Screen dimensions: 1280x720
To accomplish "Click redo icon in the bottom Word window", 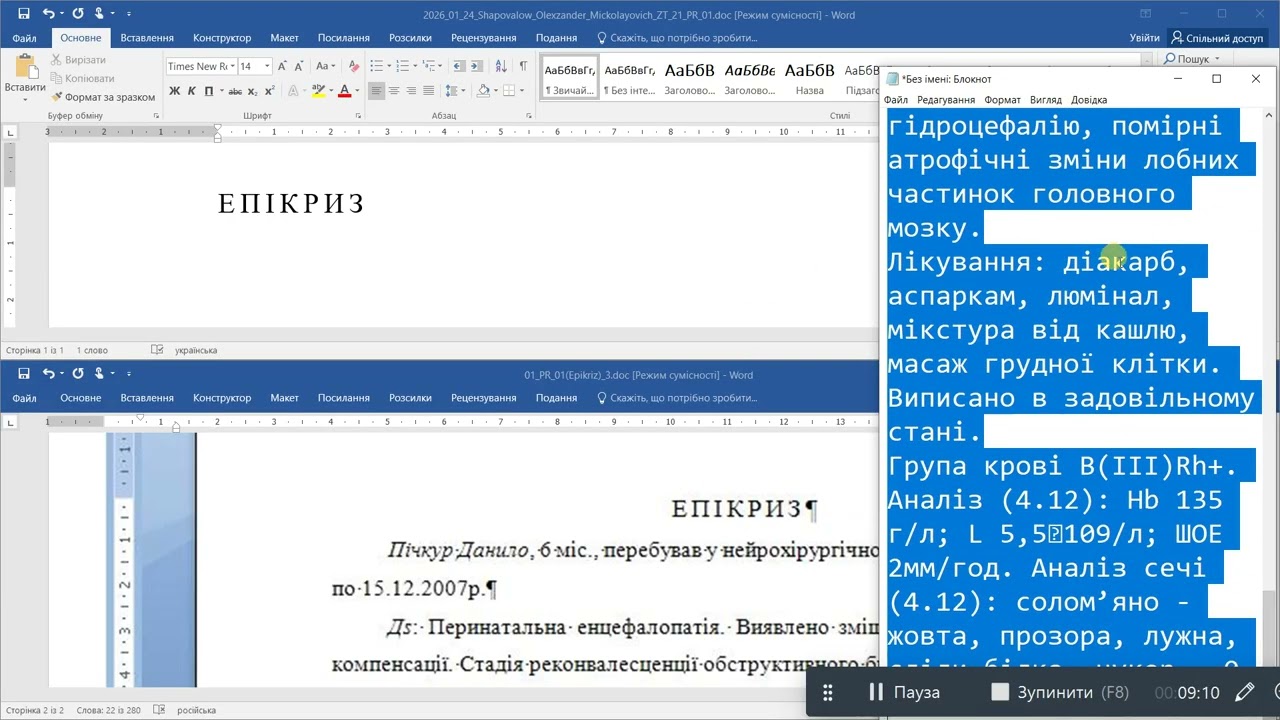I will pos(78,374).
